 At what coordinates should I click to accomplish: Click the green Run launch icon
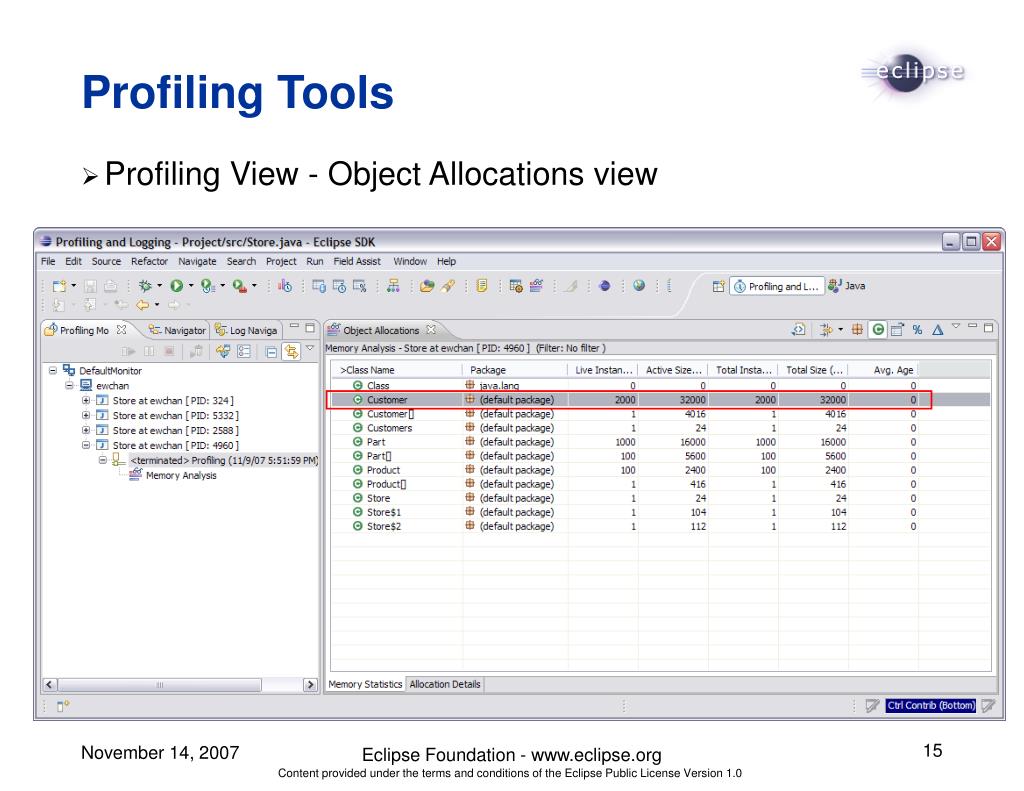[x=177, y=286]
